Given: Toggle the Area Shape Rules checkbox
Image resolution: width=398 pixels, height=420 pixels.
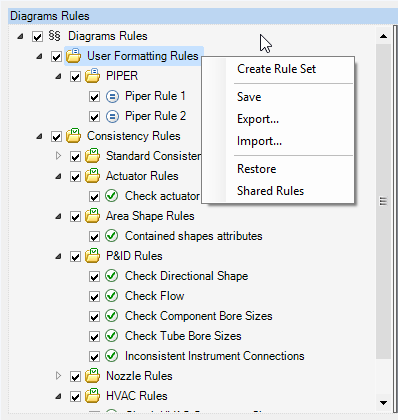Looking at the screenshot, I should (x=75, y=217).
